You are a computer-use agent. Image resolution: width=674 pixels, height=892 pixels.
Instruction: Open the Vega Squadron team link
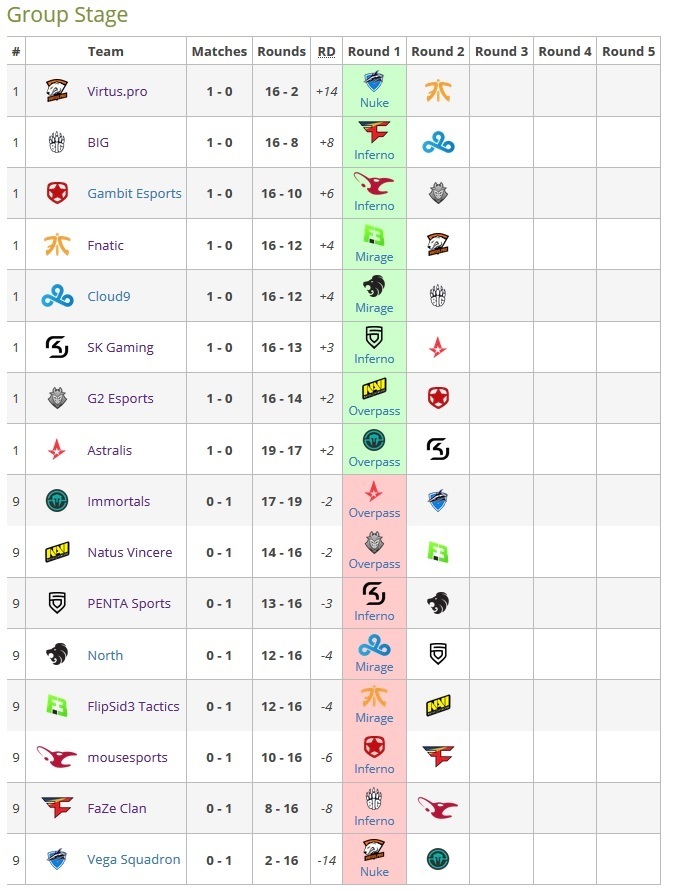point(134,860)
